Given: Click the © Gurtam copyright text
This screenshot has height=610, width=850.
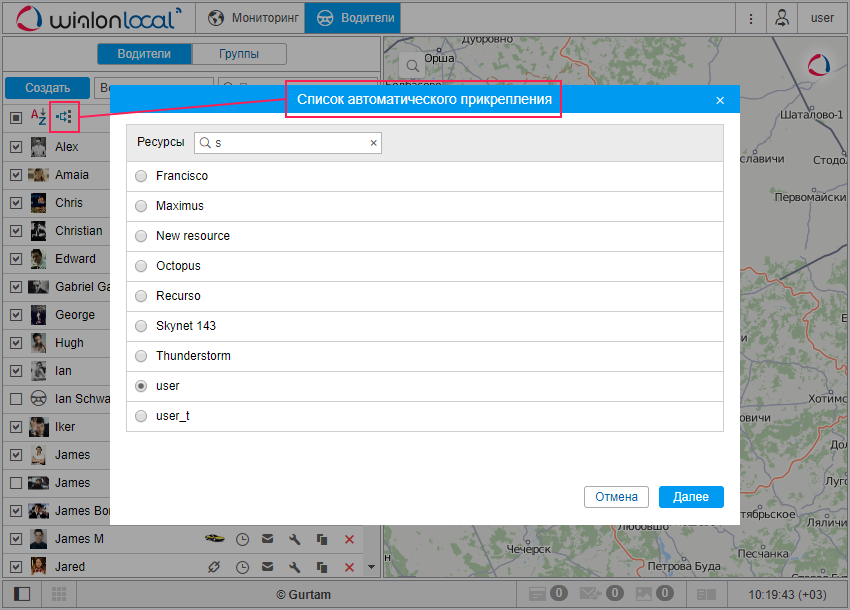Looking at the screenshot, I should (304, 595).
